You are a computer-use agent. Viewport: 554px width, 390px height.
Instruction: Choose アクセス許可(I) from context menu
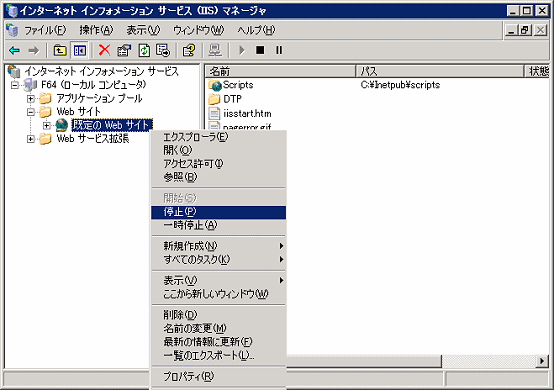click(x=218, y=164)
